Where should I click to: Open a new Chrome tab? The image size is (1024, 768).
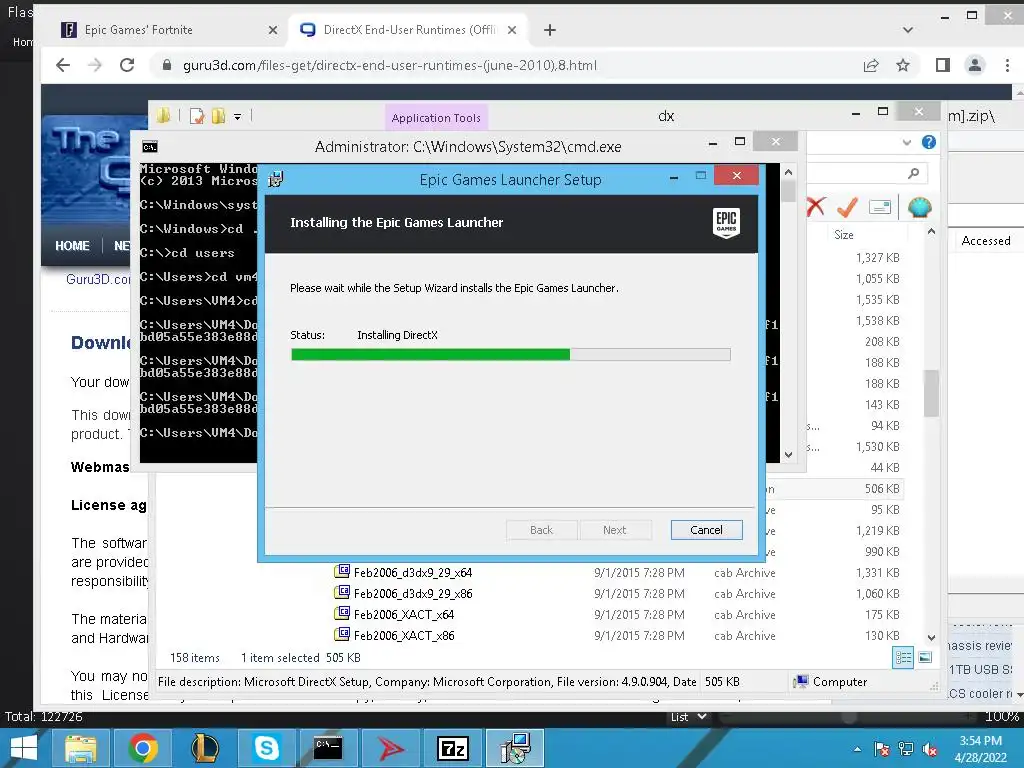pyautogui.click(x=550, y=30)
